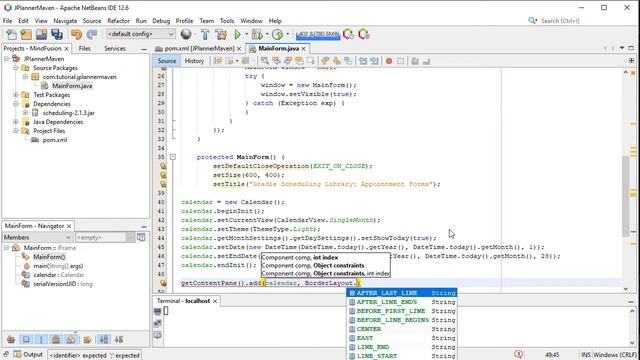Screen dimensions: 640x360
Task: Click the editor vertical scrollbar thumb
Action: [626, 196]
